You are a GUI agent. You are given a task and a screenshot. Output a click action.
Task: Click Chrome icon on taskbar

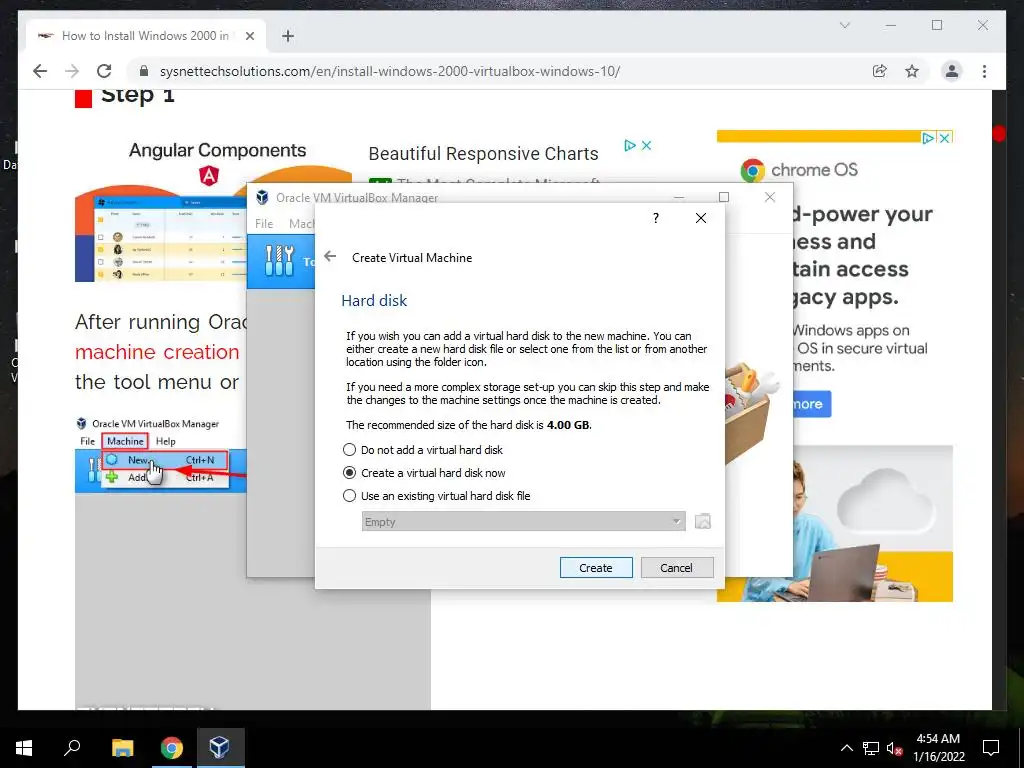tap(172, 748)
